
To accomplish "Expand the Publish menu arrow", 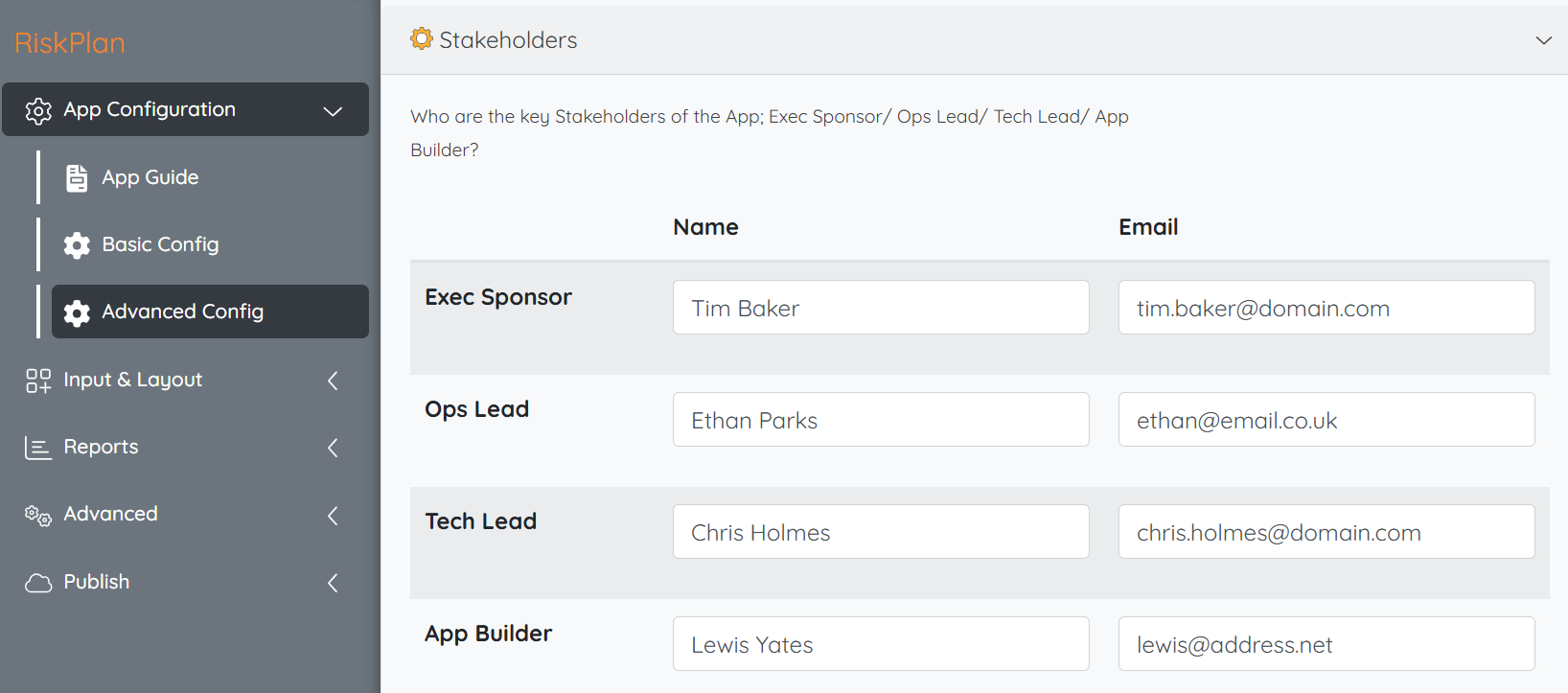I will [333, 583].
